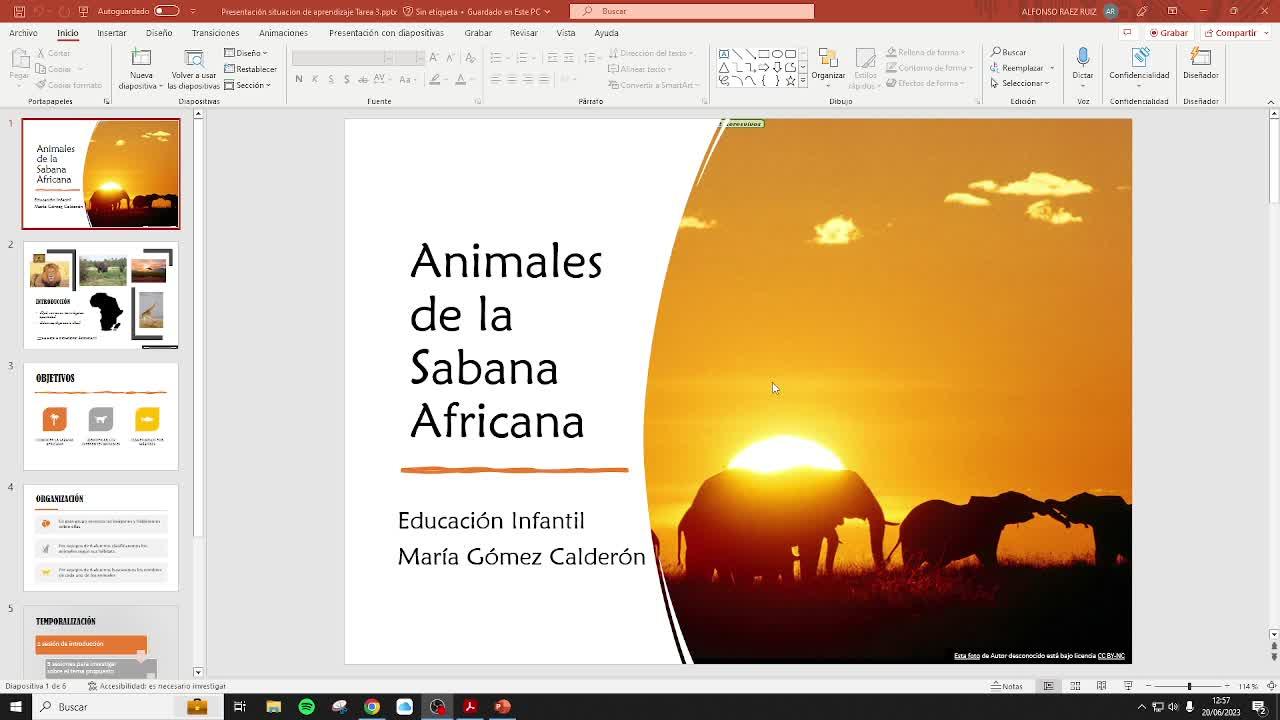
Task: Click the Nueva diapositiva icon
Action: (141, 59)
